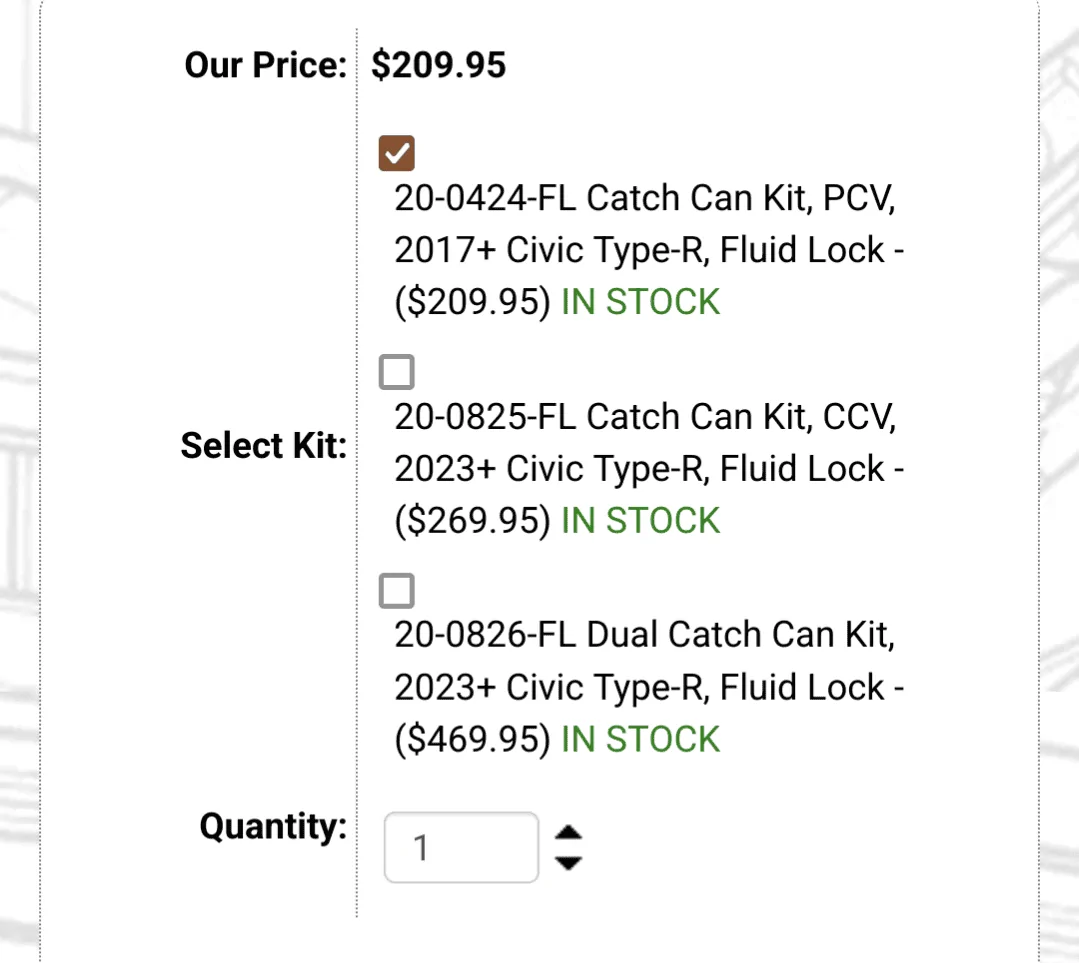Enable the 20-0826-FL Dual Catch Can checkbox
Screen dimensions: 1079x963
click(397, 592)
